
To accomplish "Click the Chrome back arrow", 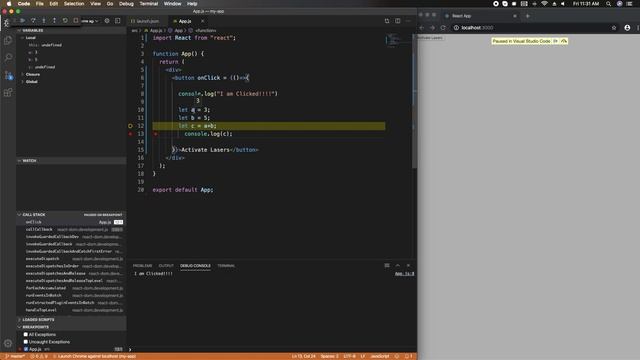I will [422, 28].
